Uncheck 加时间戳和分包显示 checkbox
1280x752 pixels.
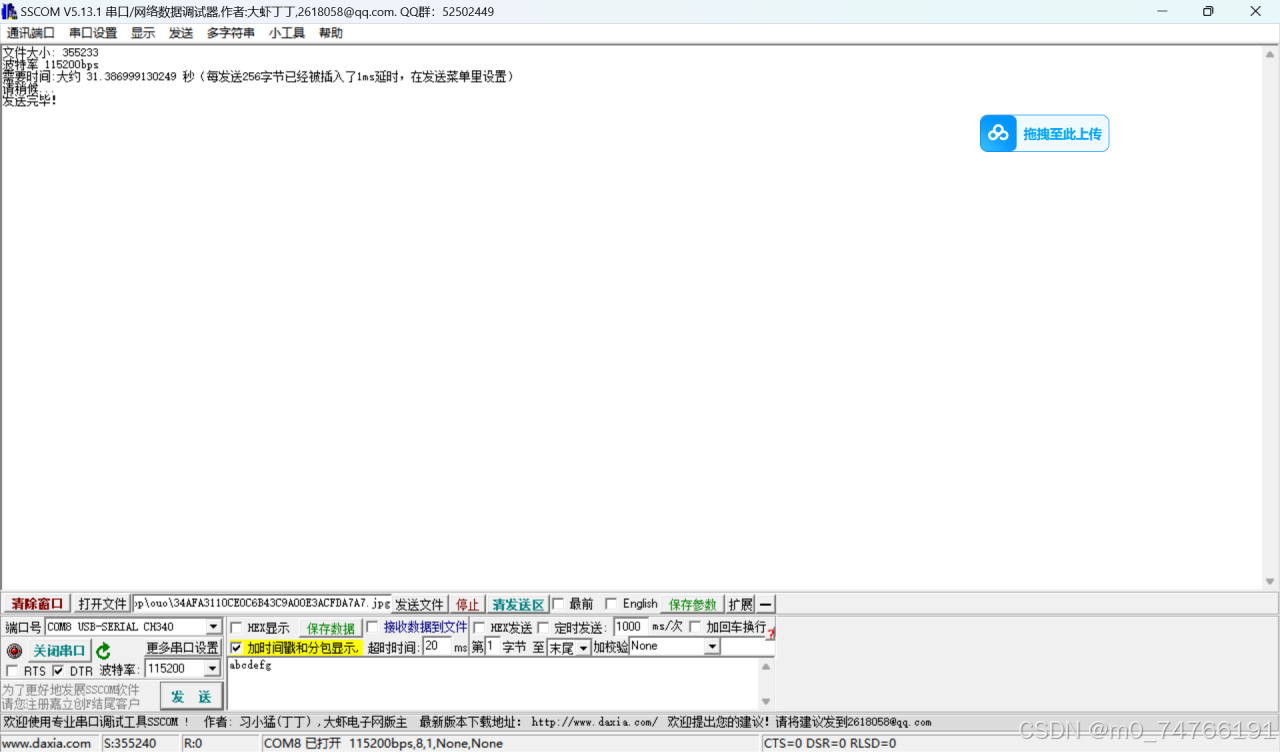[x=236, y=648]
